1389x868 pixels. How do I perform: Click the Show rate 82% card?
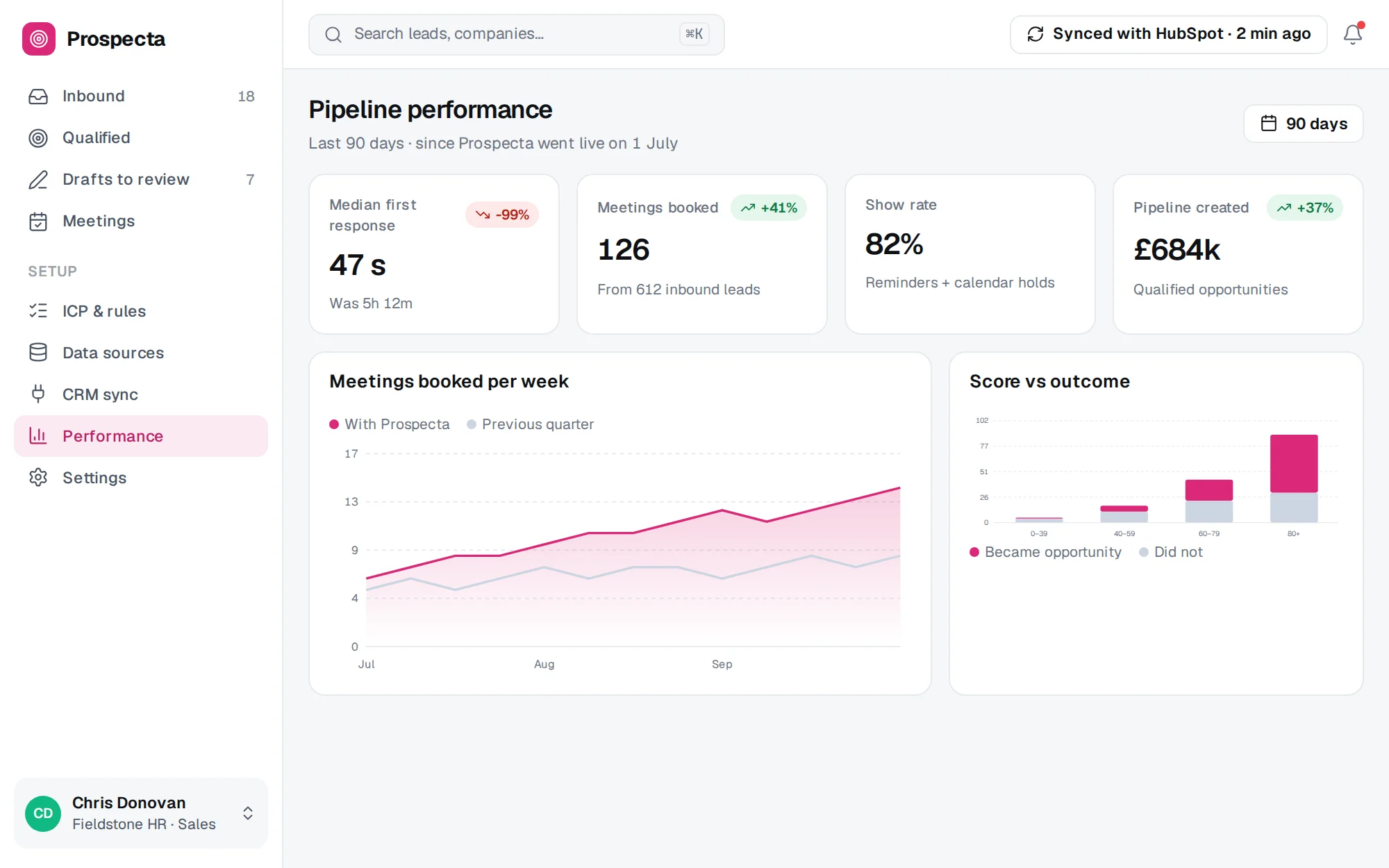[x=970, y=254]
